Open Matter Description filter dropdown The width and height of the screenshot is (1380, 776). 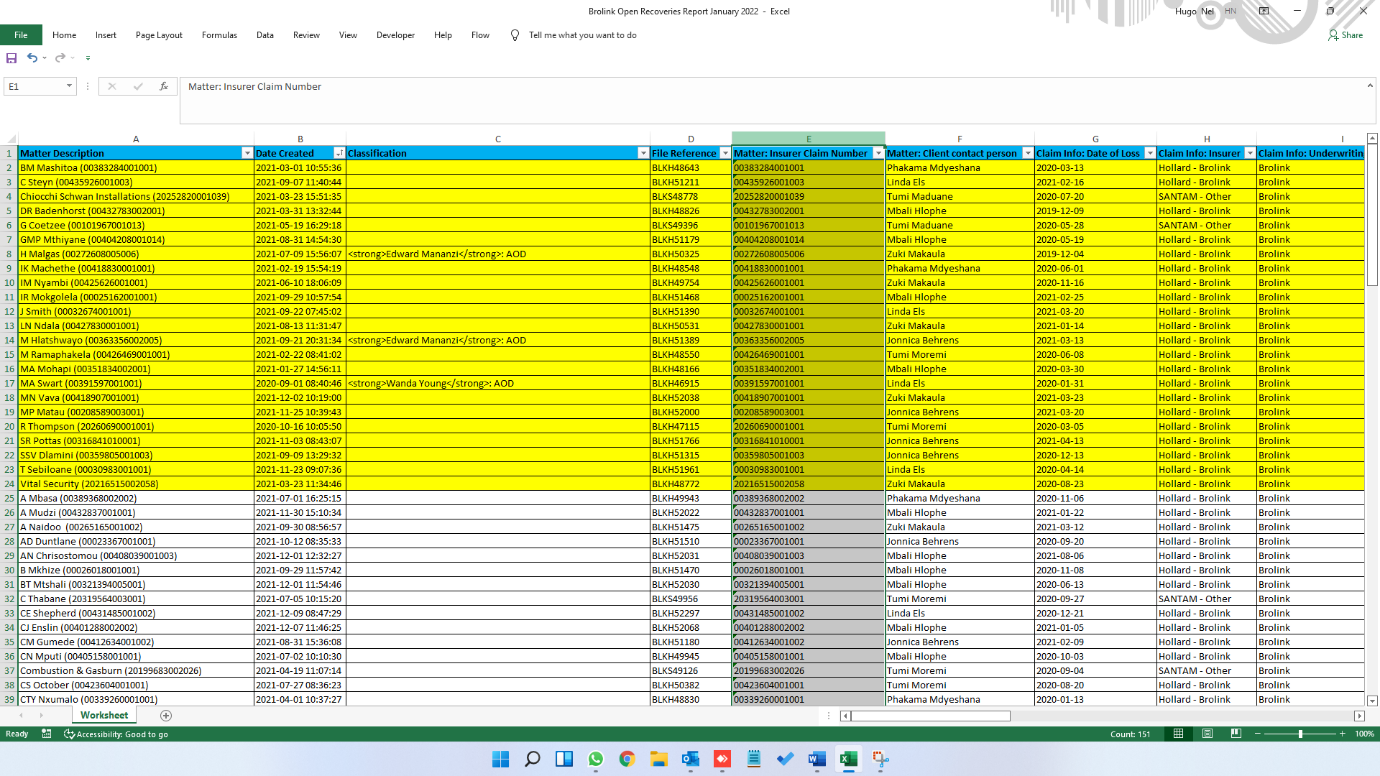(247, 153)
